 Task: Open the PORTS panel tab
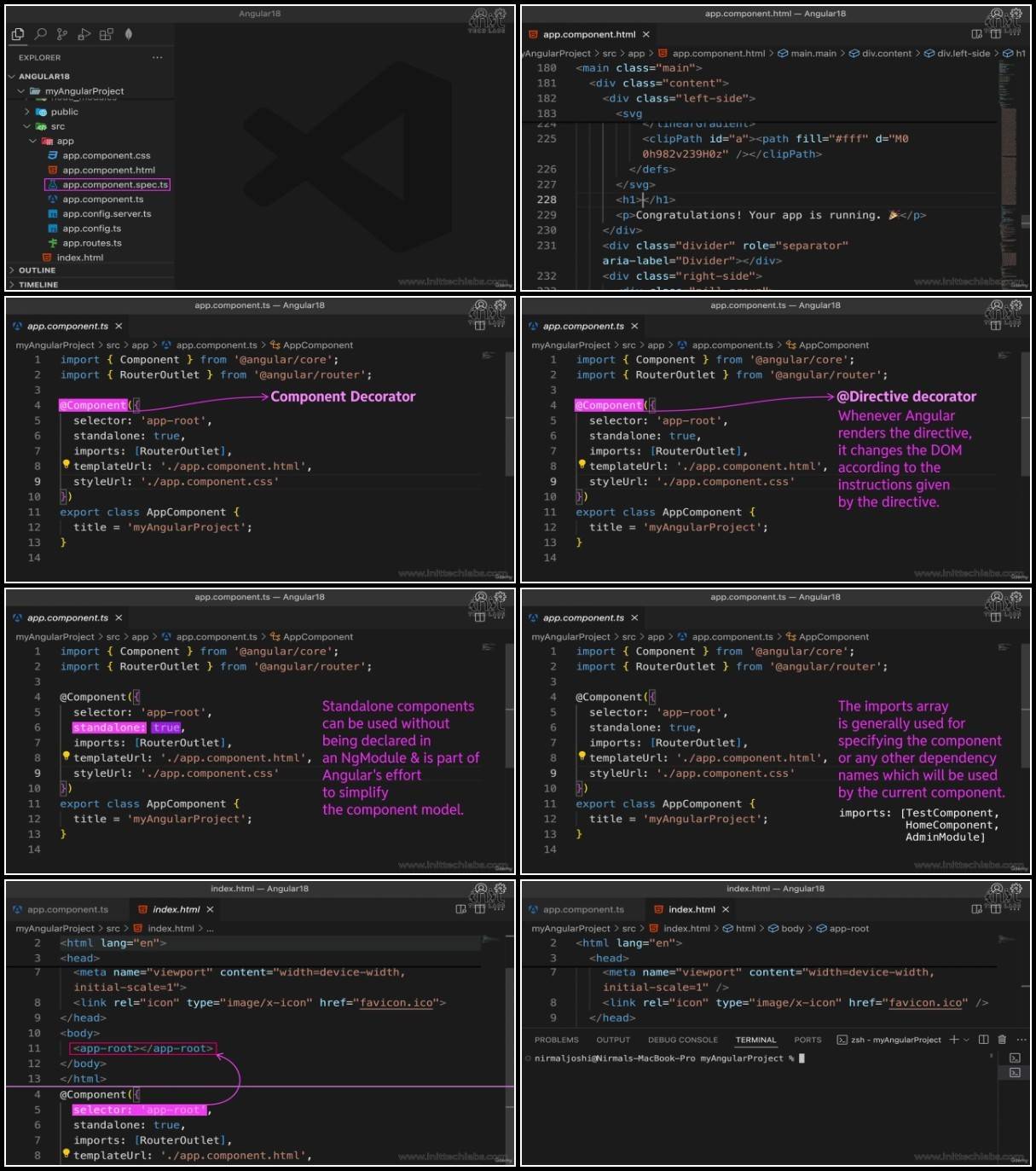click(807, 1040)
